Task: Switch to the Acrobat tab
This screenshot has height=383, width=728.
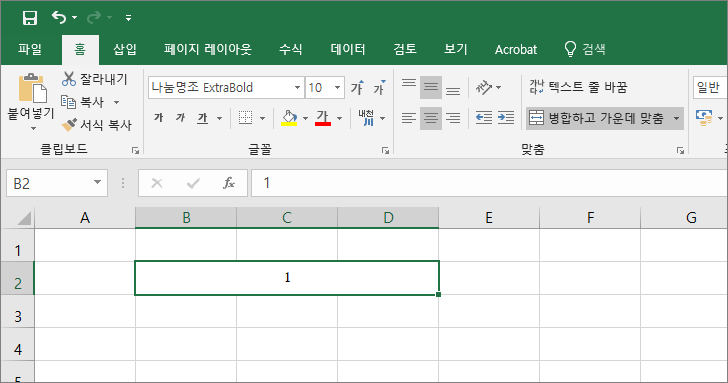Action: pyautogui.click(x=516, y=49)
